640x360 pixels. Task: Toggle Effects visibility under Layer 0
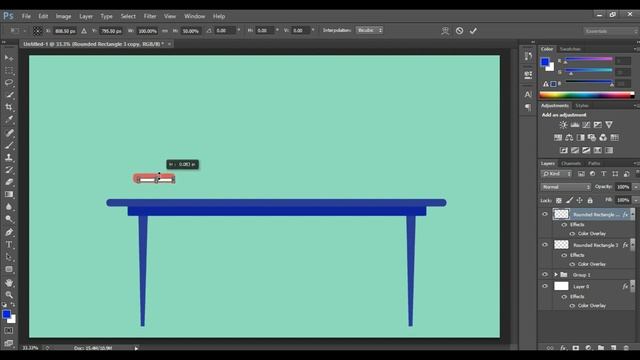[564, 297]
